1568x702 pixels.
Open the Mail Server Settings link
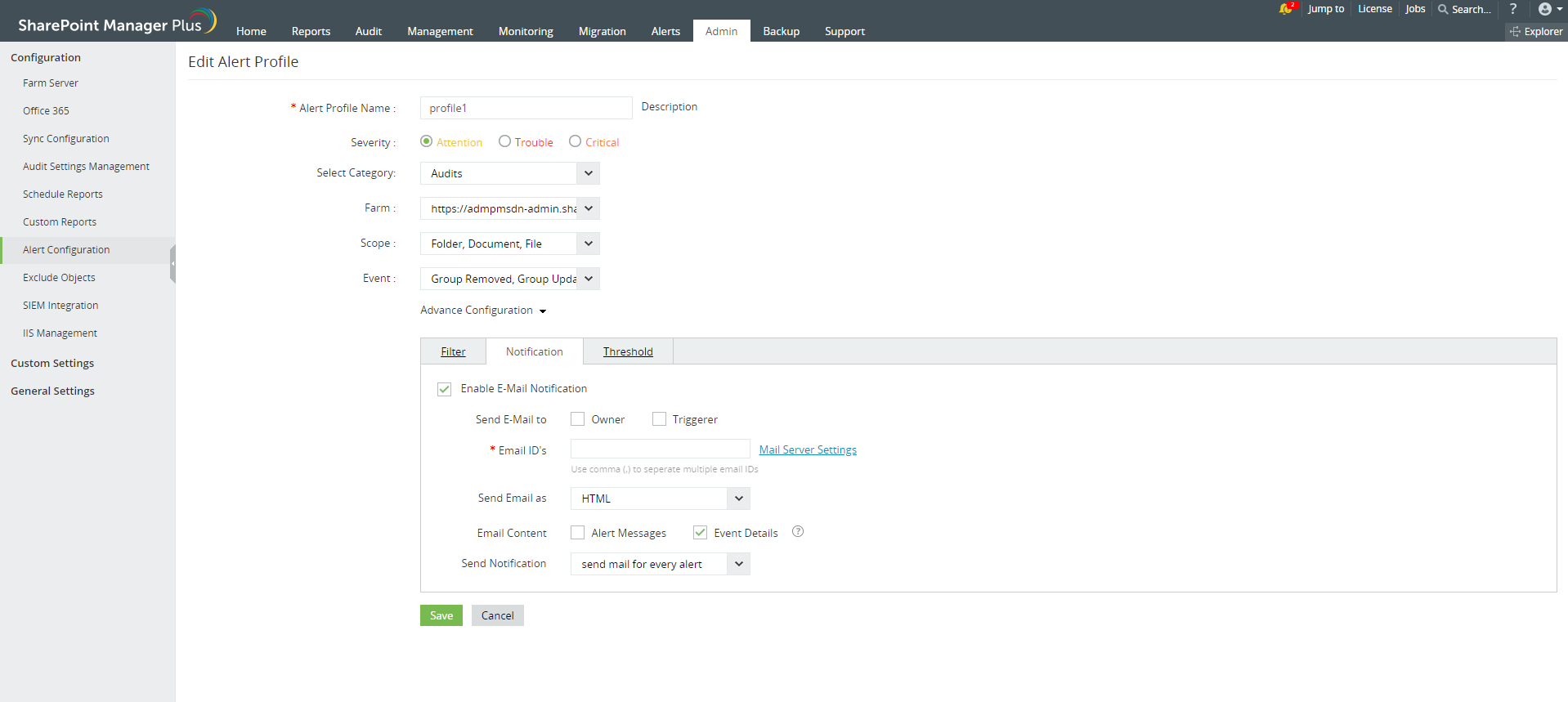click(x=808, y=449)
